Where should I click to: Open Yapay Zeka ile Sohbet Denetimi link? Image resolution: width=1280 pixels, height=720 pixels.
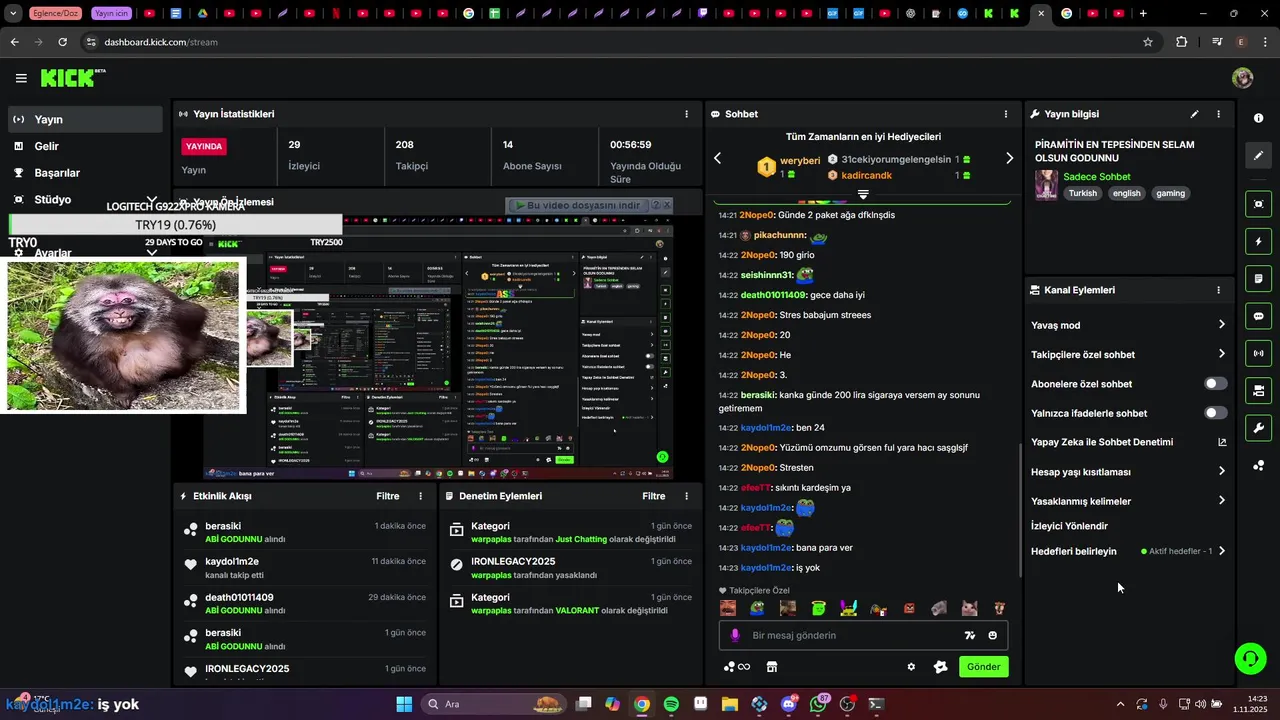point(1129,442)
